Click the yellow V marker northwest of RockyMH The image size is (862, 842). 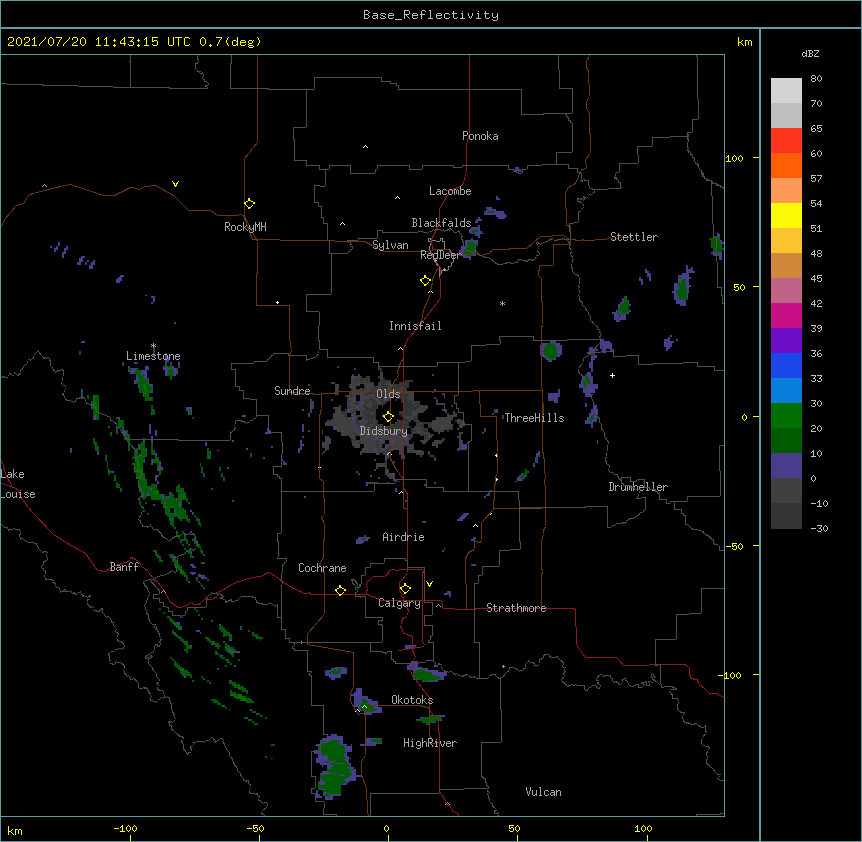(175, 184)
